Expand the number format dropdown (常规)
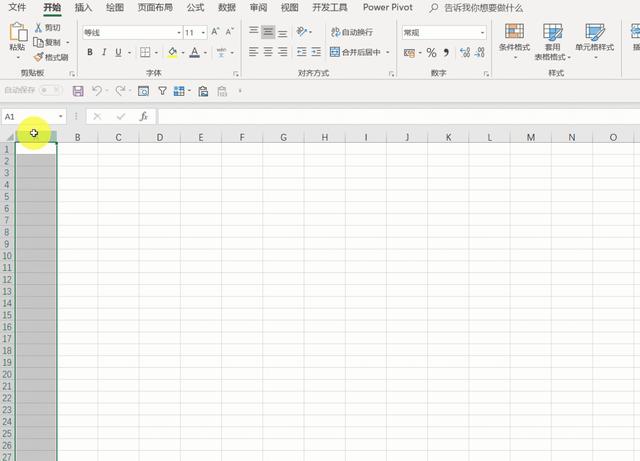The image size is (640, 461). [481, 33]
